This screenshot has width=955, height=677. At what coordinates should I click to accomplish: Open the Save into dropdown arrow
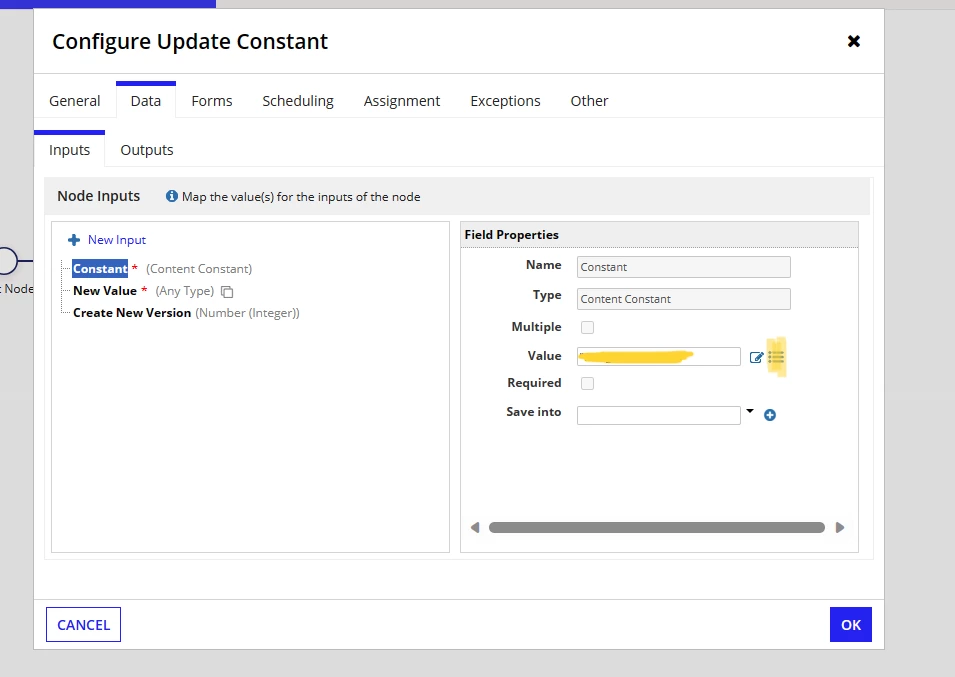click(750, 412)
